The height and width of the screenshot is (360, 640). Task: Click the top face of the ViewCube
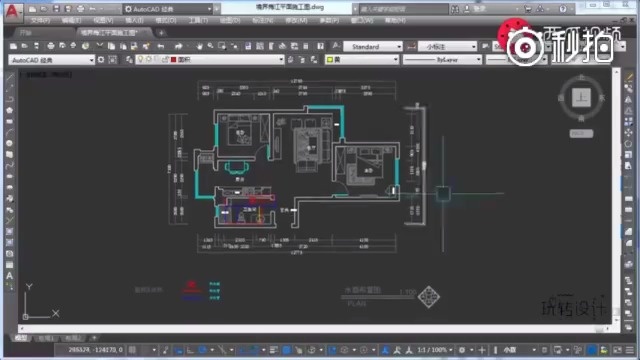(581, 97)
